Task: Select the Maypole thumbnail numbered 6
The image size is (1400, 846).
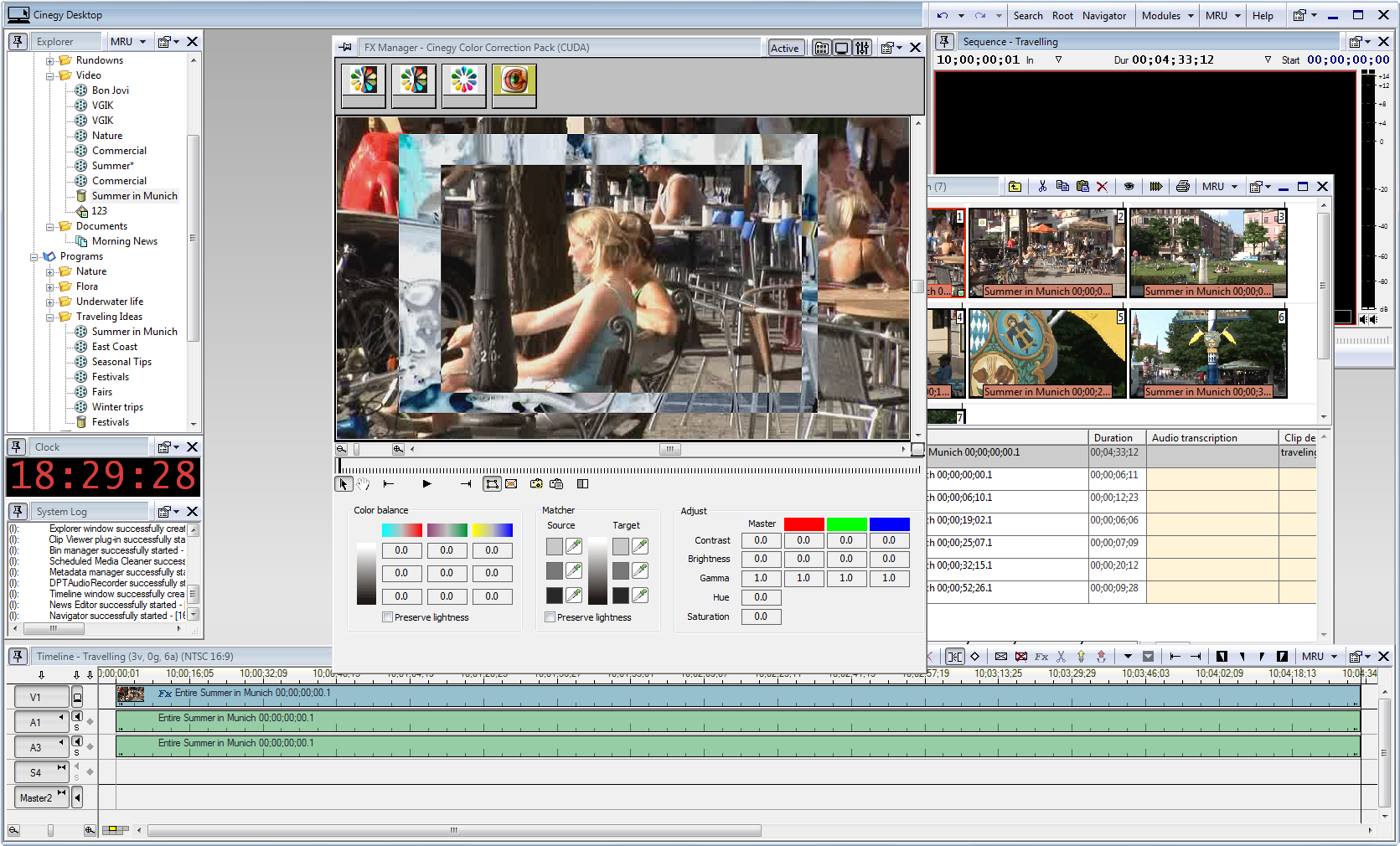Action: [x=1207, y=353]
